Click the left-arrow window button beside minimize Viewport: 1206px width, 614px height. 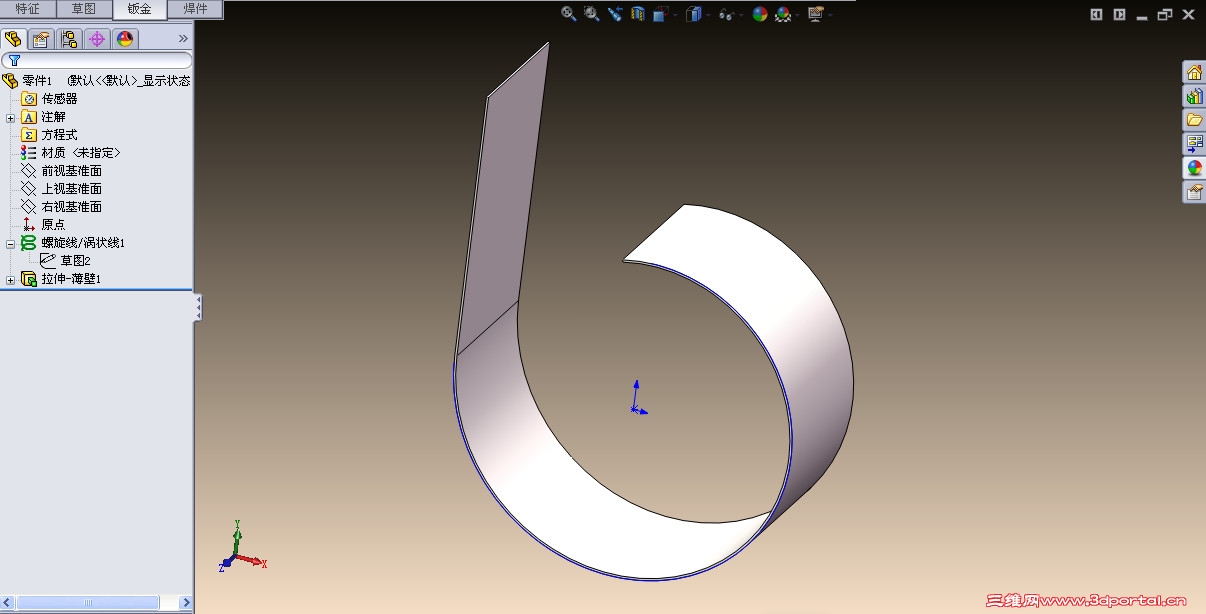tap(1096, 14)
